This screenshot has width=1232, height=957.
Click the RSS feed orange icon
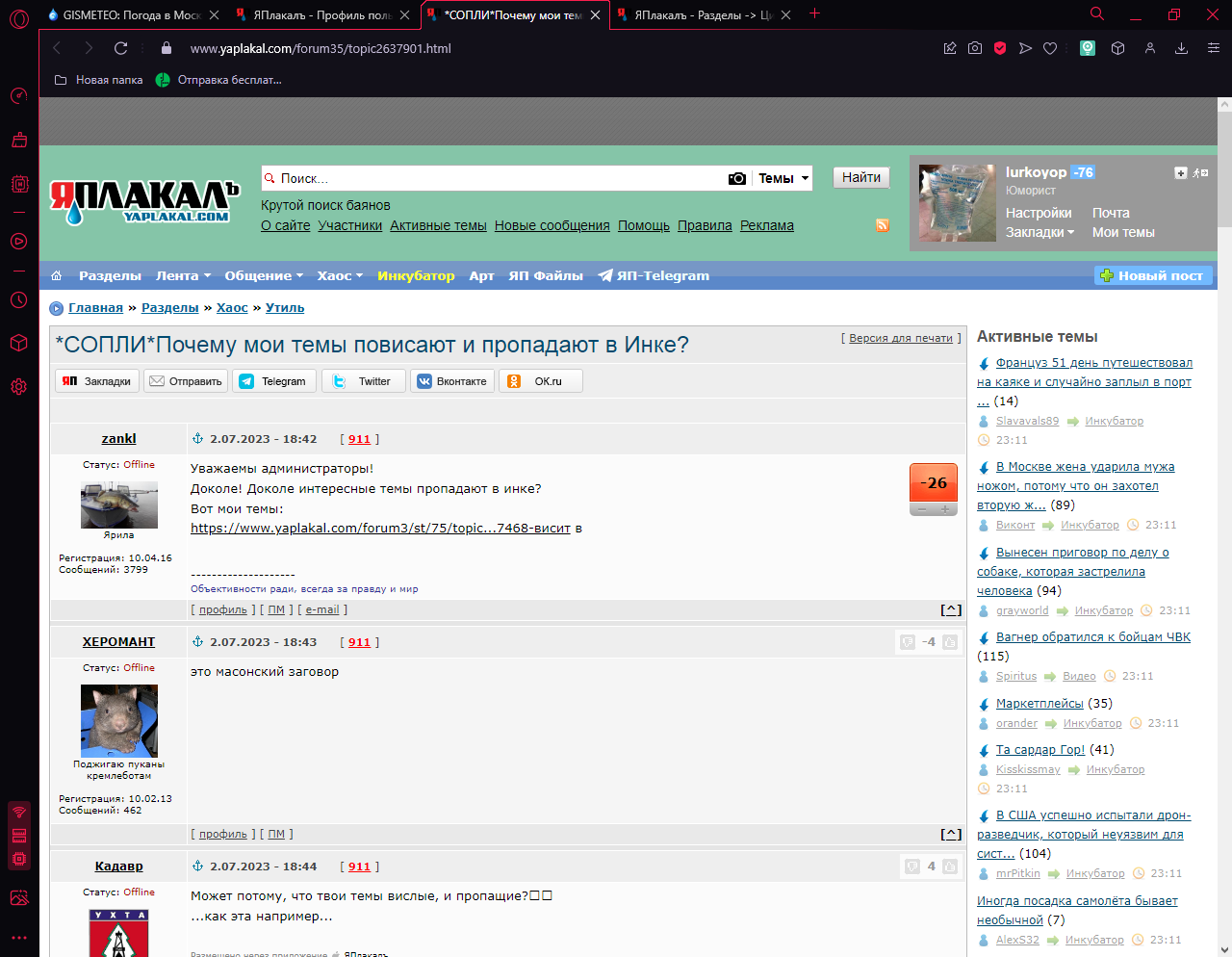(x=882, y=225)
